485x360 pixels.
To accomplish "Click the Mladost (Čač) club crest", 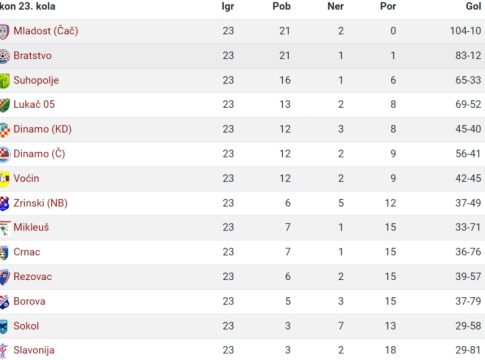I will pyautogui.click(x=4, y=32).
